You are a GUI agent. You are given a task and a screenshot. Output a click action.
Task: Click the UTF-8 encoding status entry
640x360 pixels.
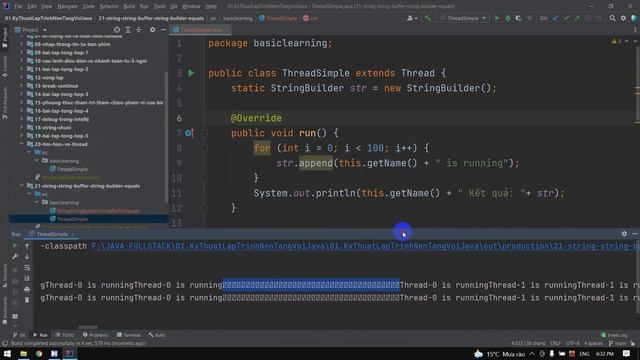tap(573, 343)
